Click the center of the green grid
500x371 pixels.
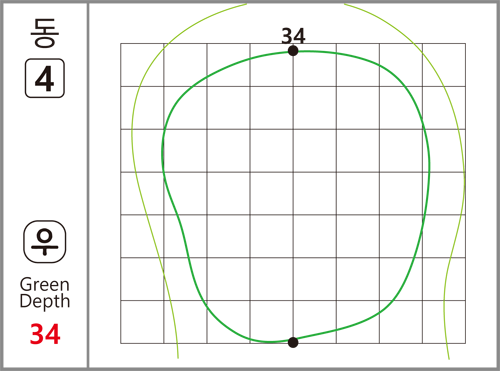point(293,193)
